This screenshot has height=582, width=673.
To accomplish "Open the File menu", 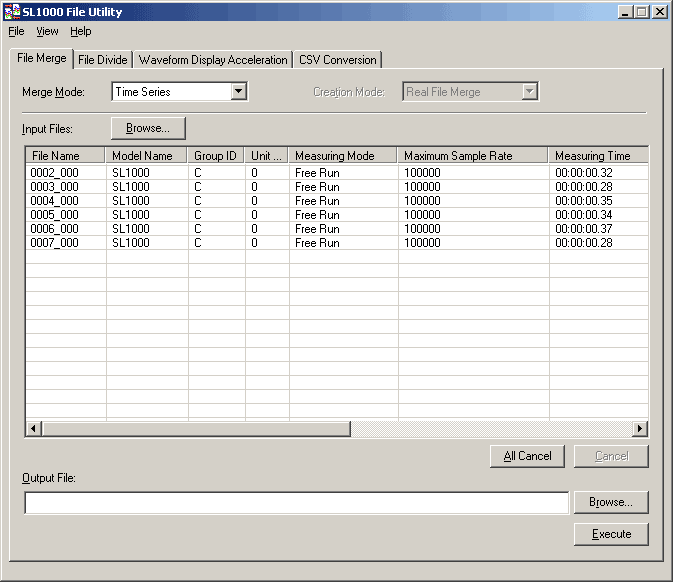I will coord(16,31).
